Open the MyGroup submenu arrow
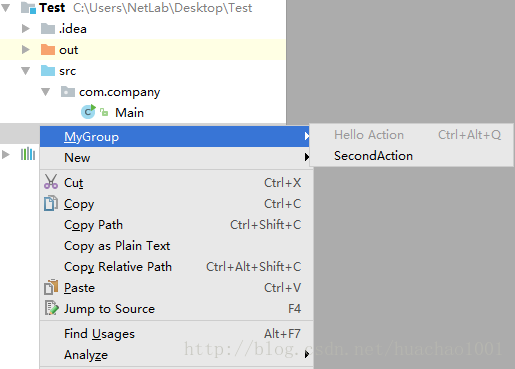 (x=306, y=136)
